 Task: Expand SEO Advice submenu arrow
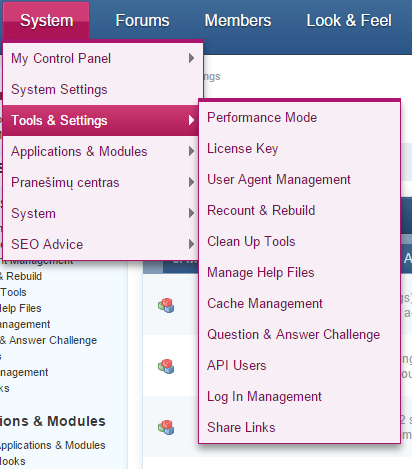(x=191, y=244)
